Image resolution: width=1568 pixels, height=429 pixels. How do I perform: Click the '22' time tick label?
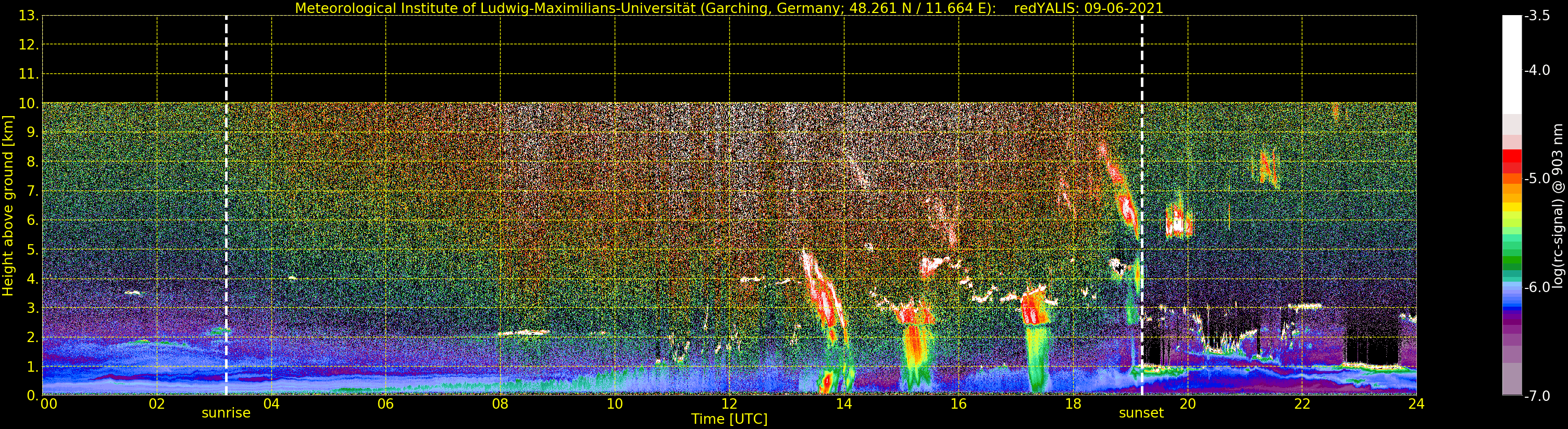tap(1302, 403)
